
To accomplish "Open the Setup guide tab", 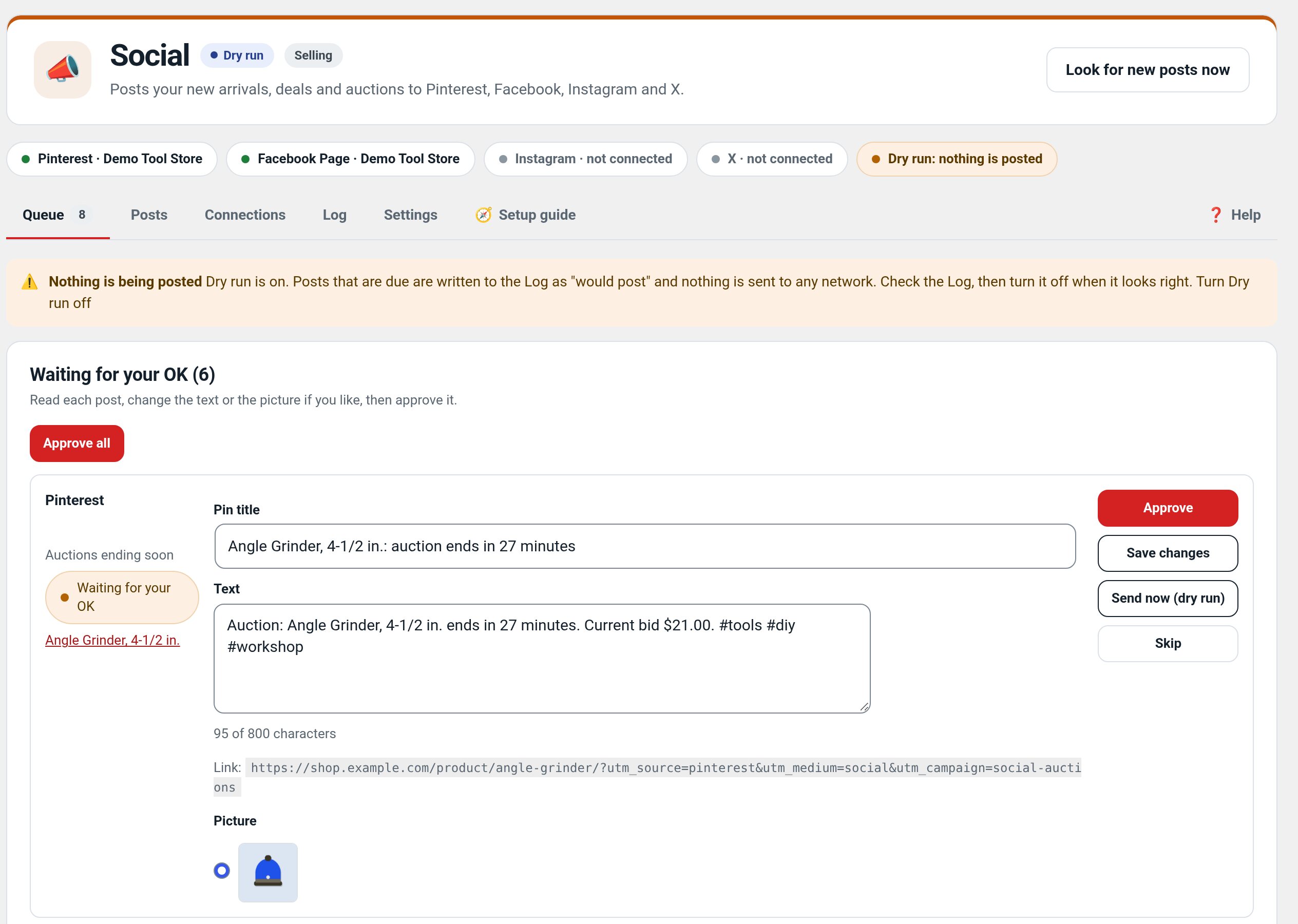I will coord(525,215).
